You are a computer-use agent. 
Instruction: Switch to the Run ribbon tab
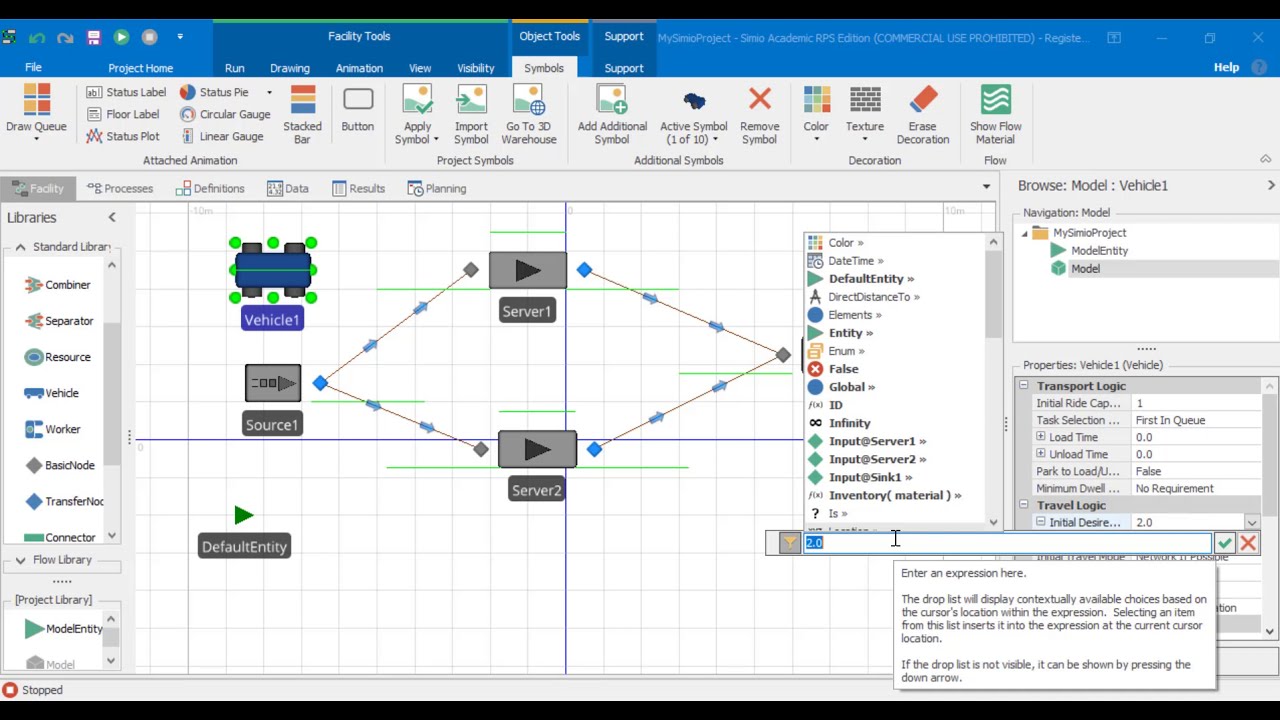(234, 68)
